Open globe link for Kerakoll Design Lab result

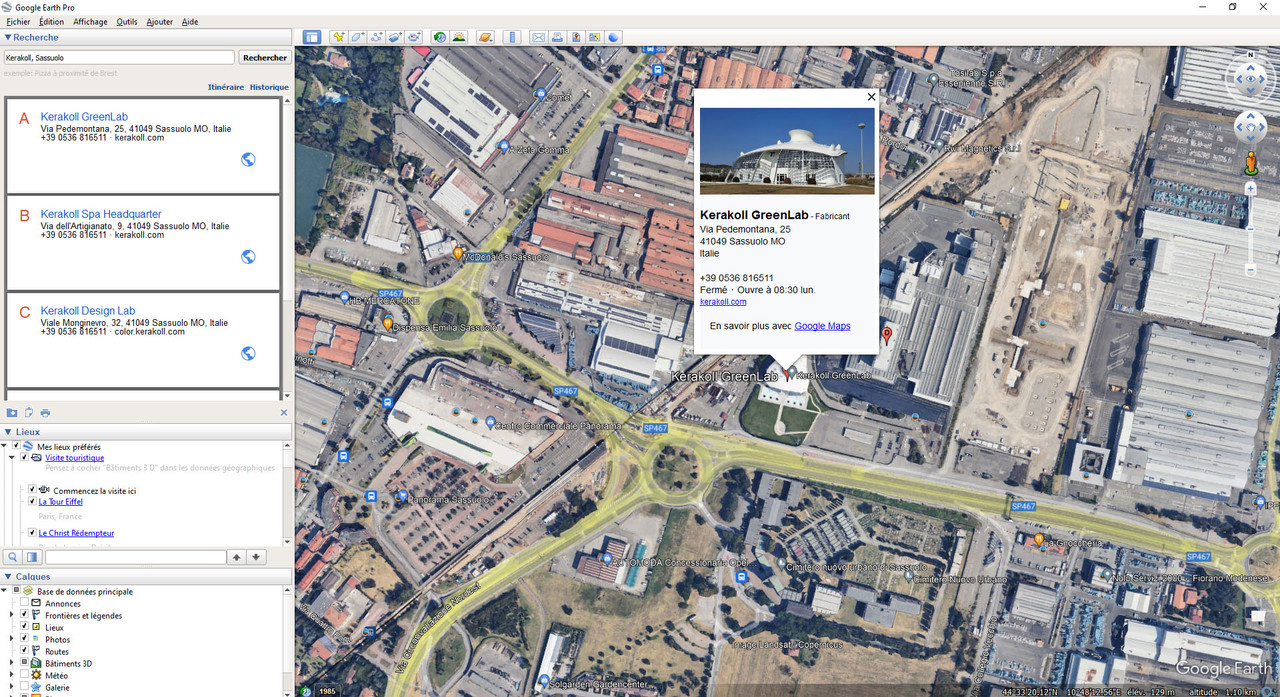(x=248, y=353)
